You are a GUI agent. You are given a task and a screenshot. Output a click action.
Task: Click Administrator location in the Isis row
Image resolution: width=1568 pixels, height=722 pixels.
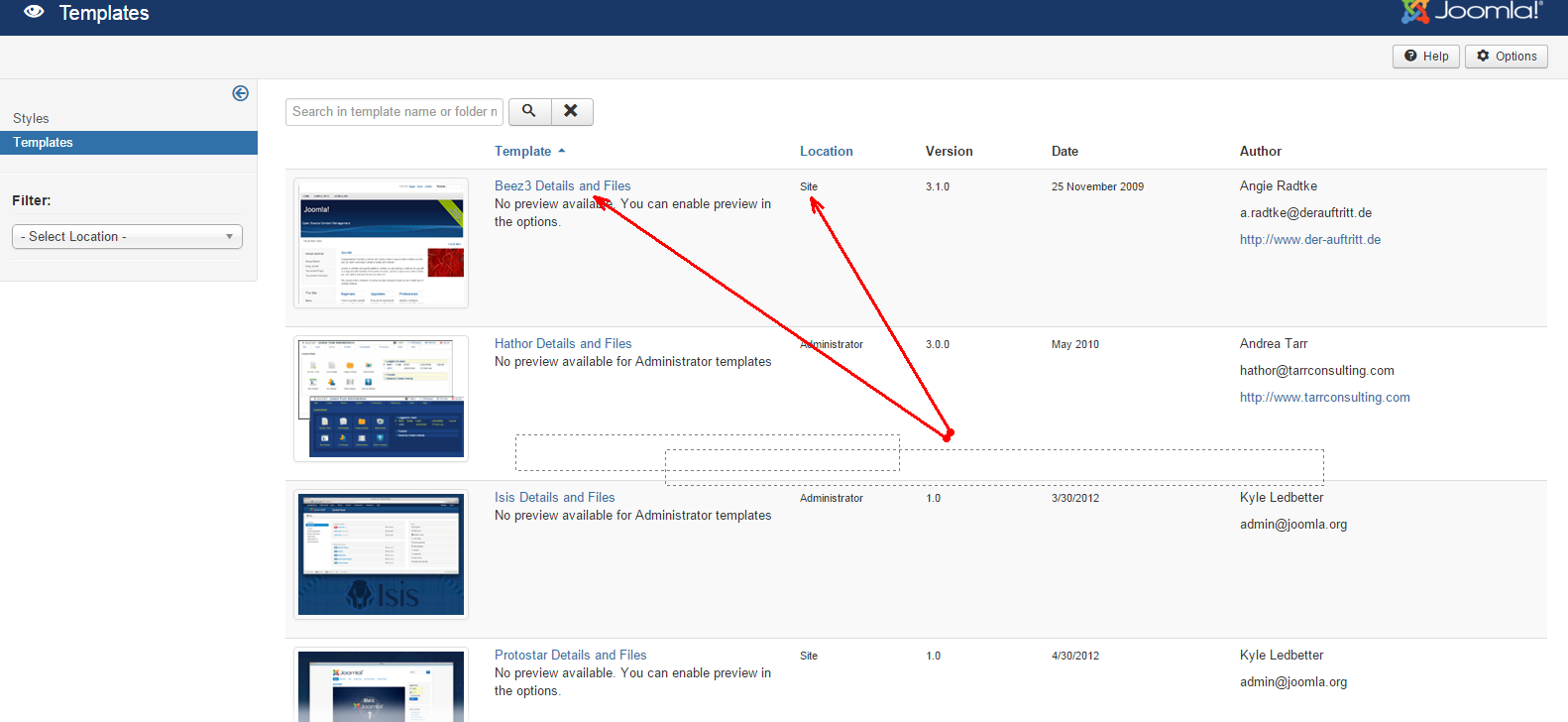coord(832,498)
